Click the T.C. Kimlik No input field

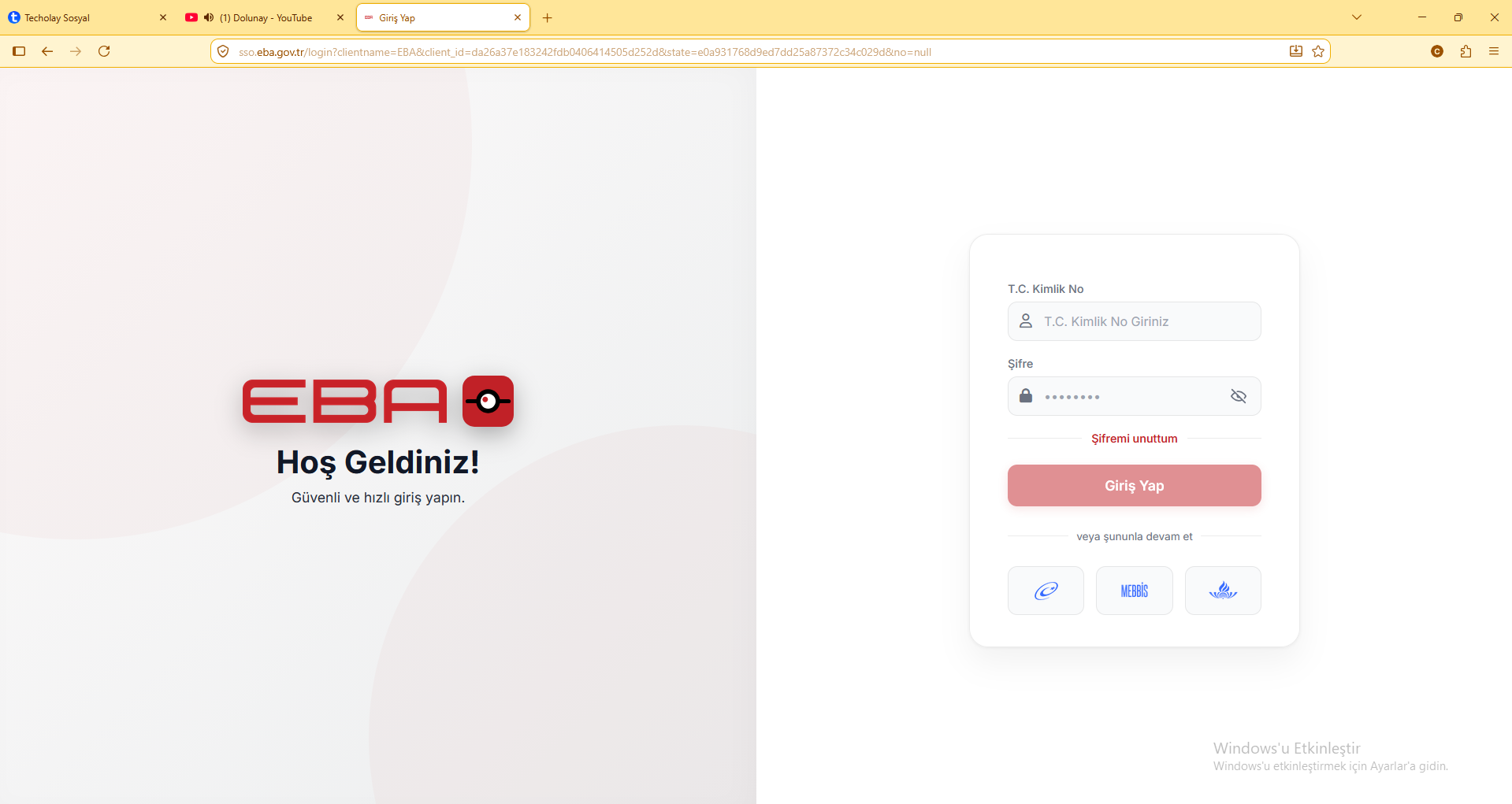[1135, 321]
